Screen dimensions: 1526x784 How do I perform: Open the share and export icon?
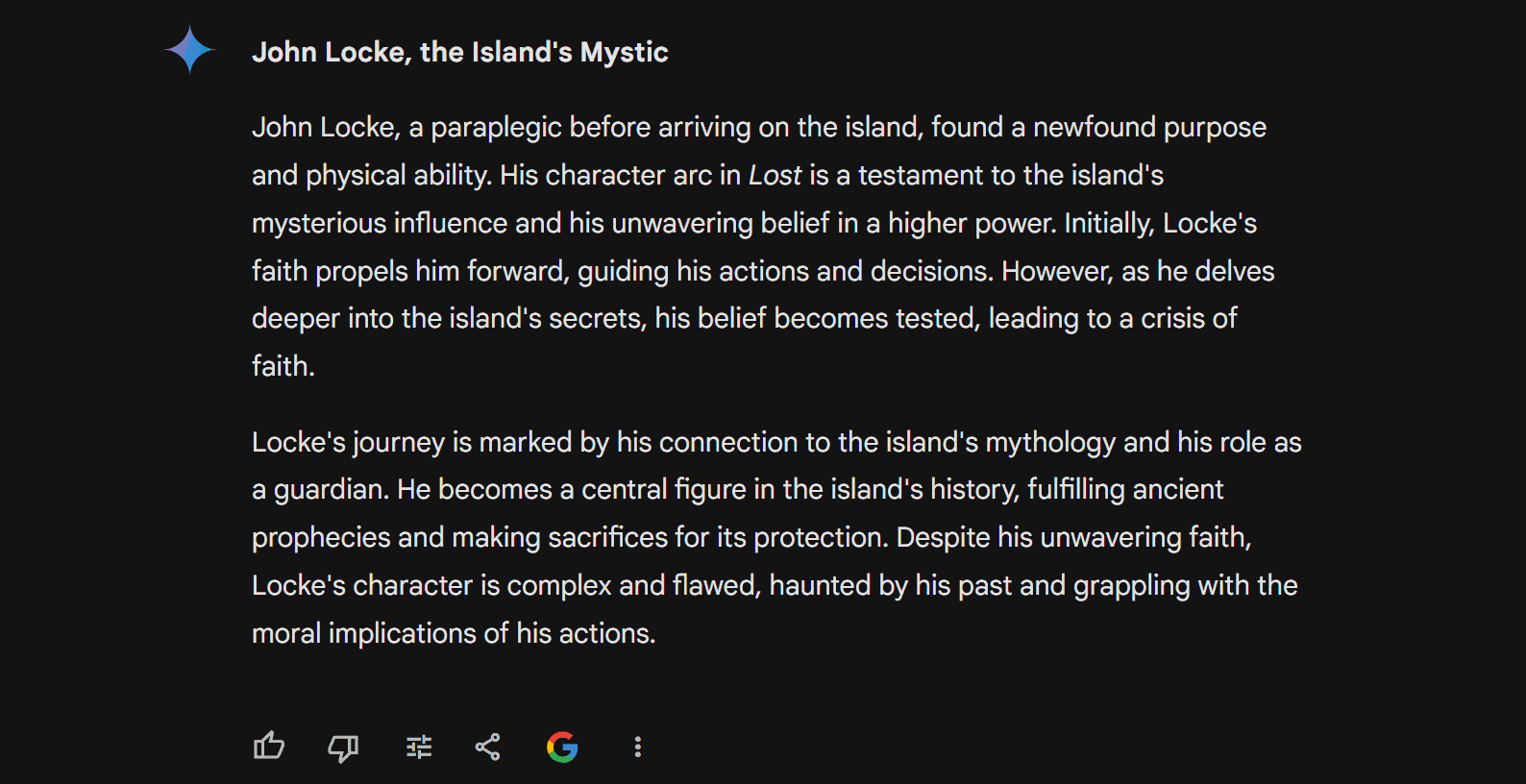(x=488, y=747)
